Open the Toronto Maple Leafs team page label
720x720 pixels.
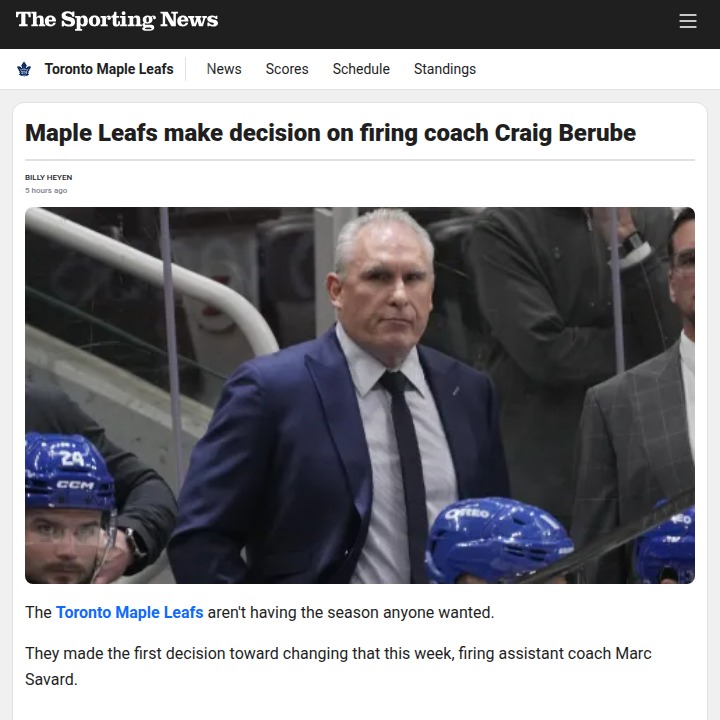109,69
